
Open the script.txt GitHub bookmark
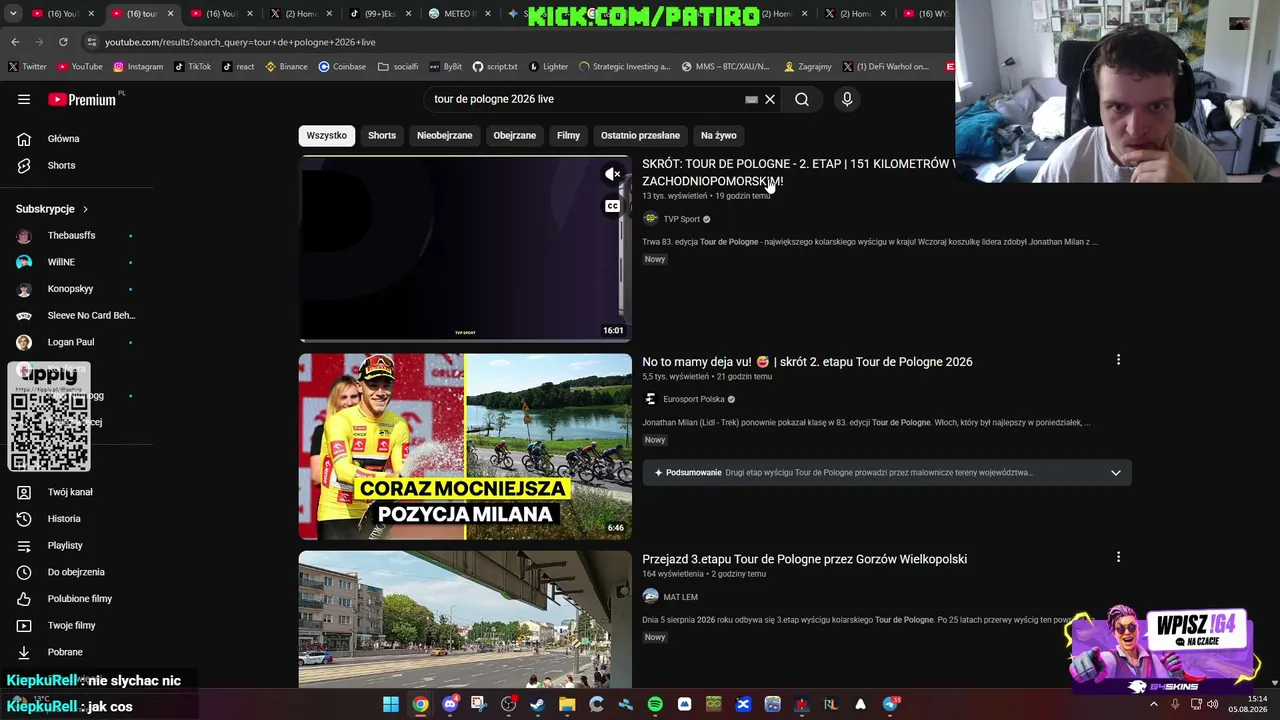coord(495,67)
